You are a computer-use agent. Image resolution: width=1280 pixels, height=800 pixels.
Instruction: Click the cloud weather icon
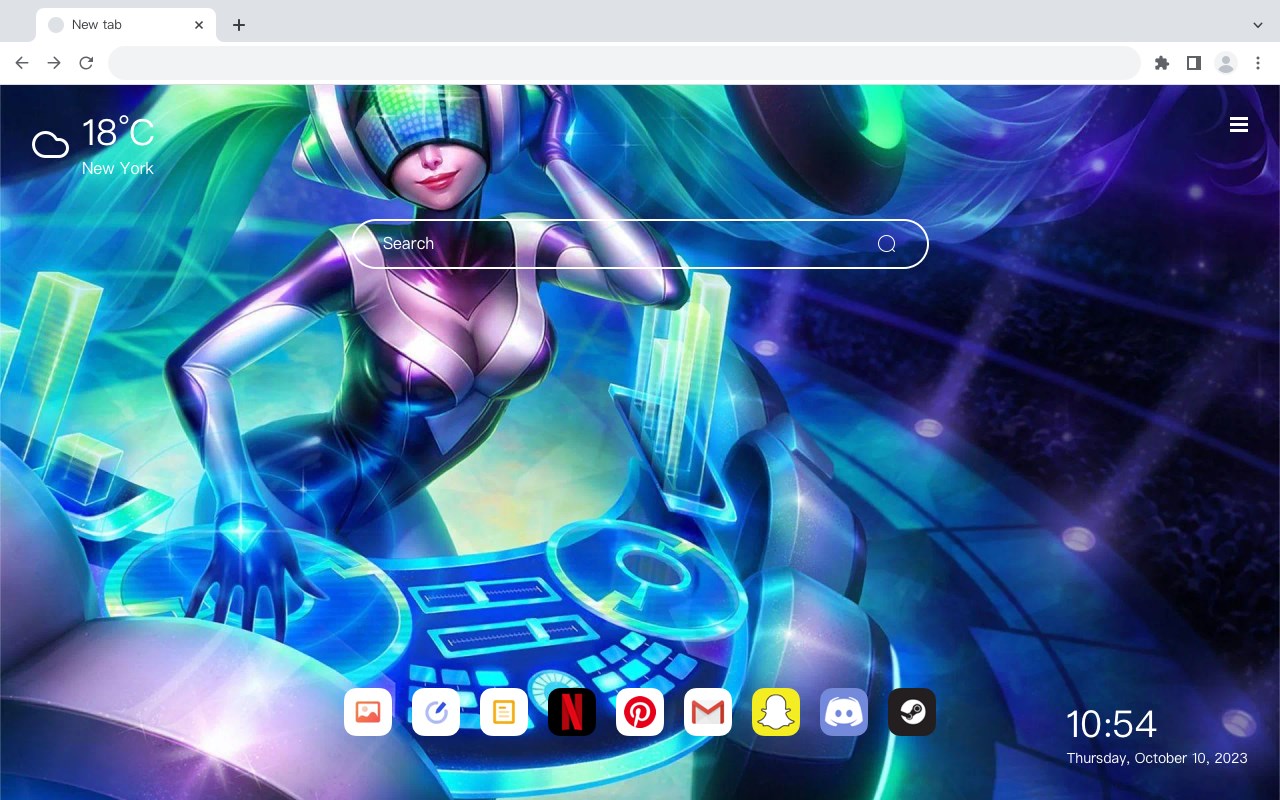[x=50, y=145]
